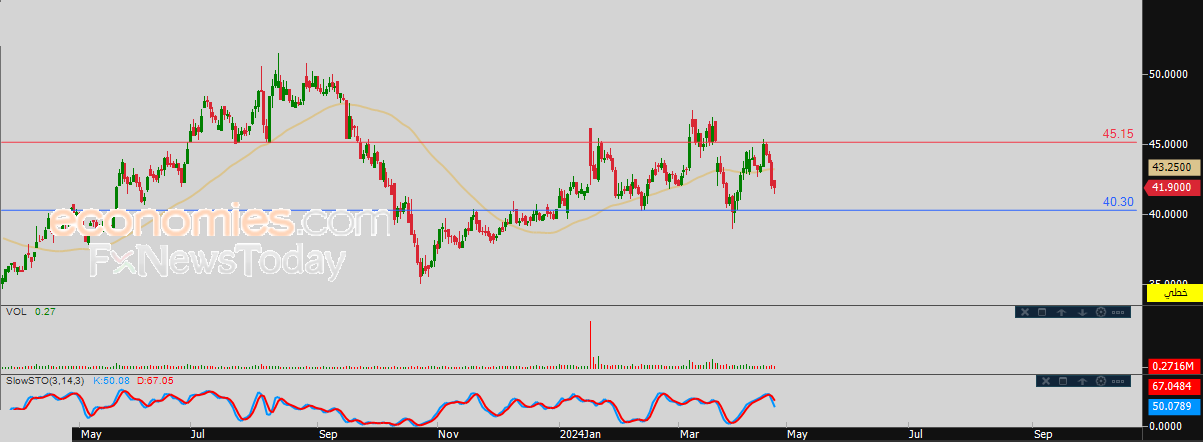Open the SlowSTO settings gear

pyautogui.click(x=1101, y=381)
